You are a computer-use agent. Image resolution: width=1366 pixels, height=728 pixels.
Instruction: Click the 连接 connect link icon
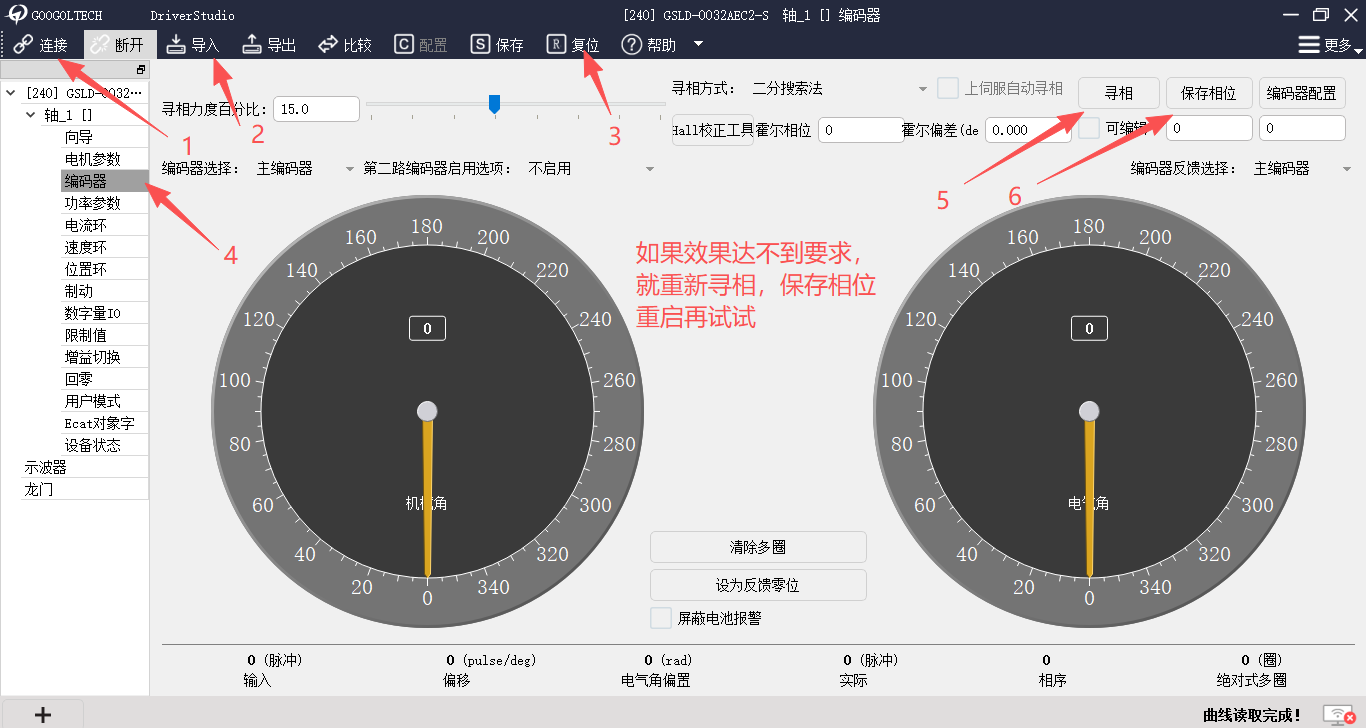(23, 45)
